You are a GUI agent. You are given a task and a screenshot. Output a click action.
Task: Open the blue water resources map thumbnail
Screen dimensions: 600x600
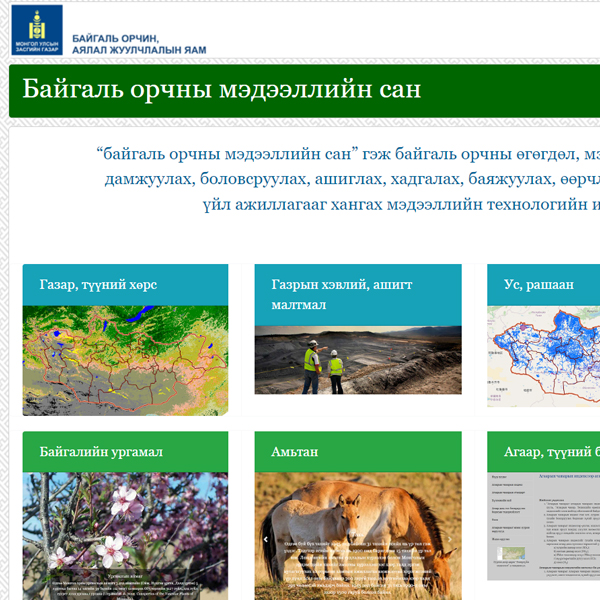tap(543, 355)
